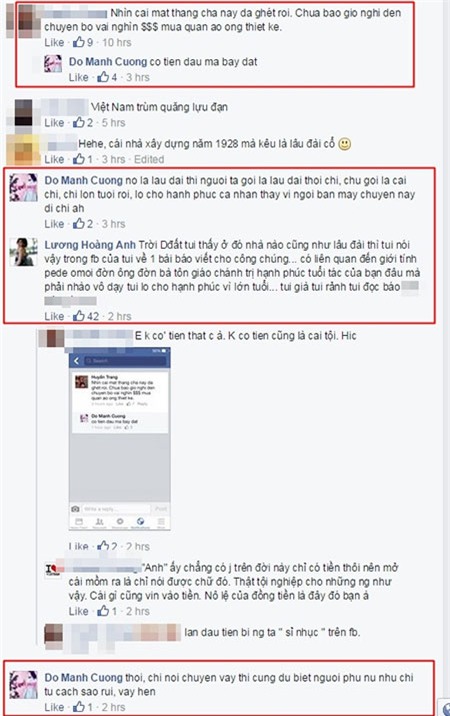Click thumbs-up icon on 'Nô lệ của đồng tiền' comment

pyautogui.click(x=103, y=611)
